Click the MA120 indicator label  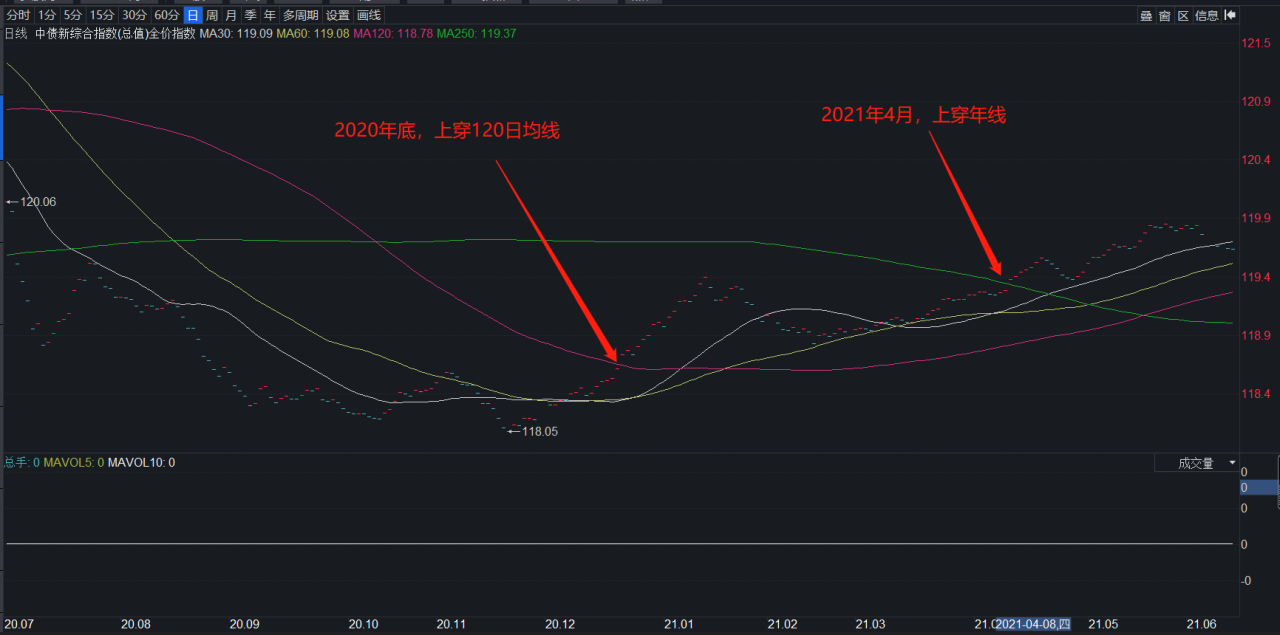tap(387, 34)
